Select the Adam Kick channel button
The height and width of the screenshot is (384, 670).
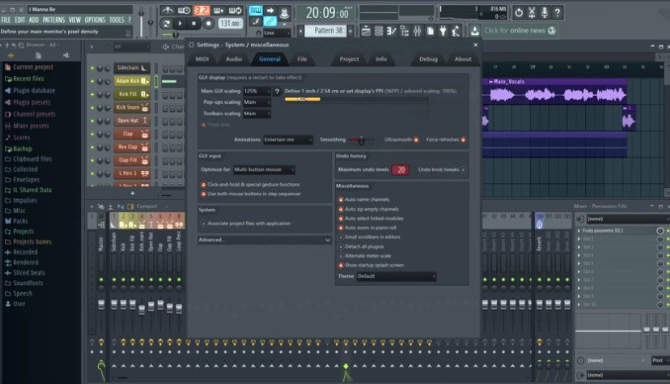click(x=132, y=81)
